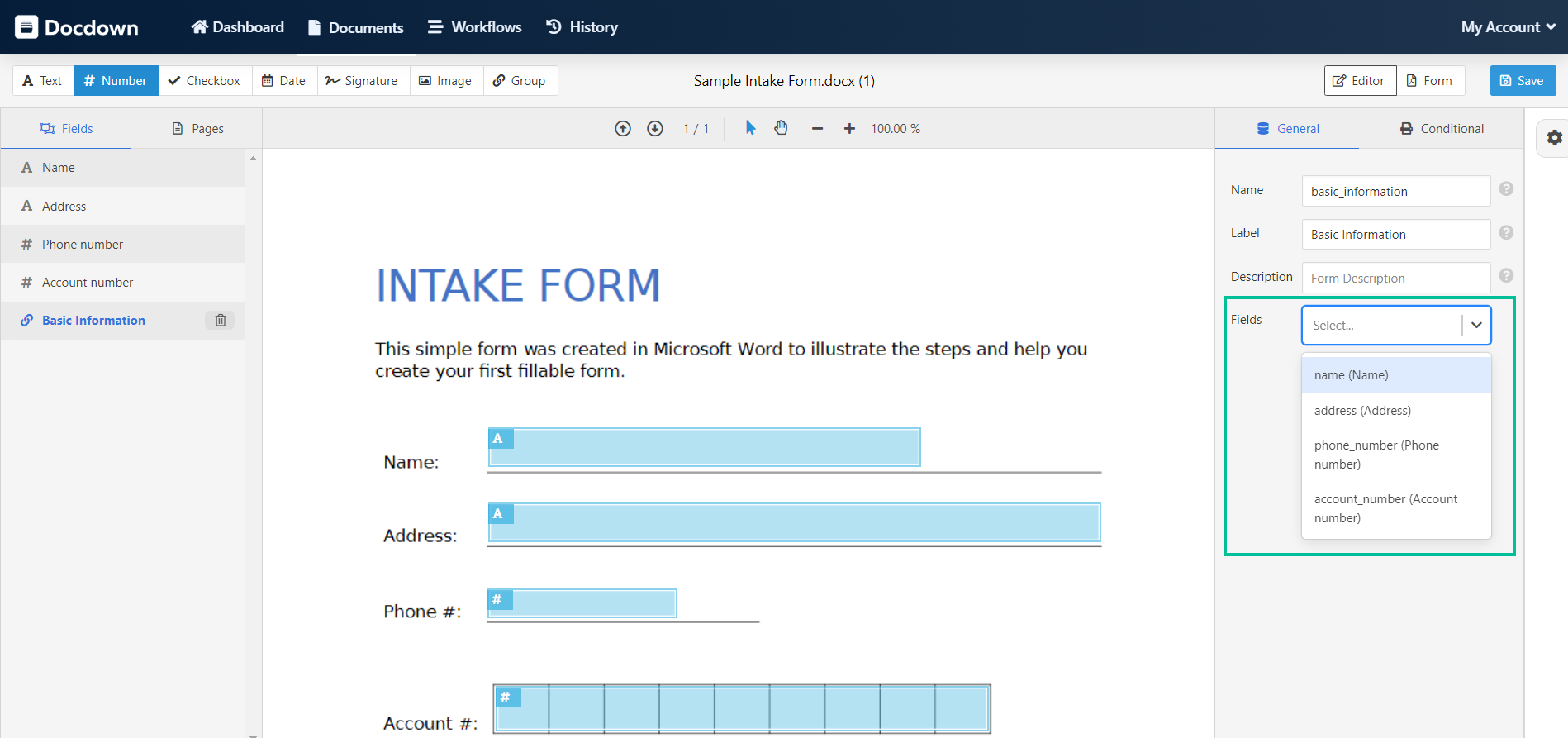Click the Form Description input field
This screenshot has height=738, width=1568.
1395,279
